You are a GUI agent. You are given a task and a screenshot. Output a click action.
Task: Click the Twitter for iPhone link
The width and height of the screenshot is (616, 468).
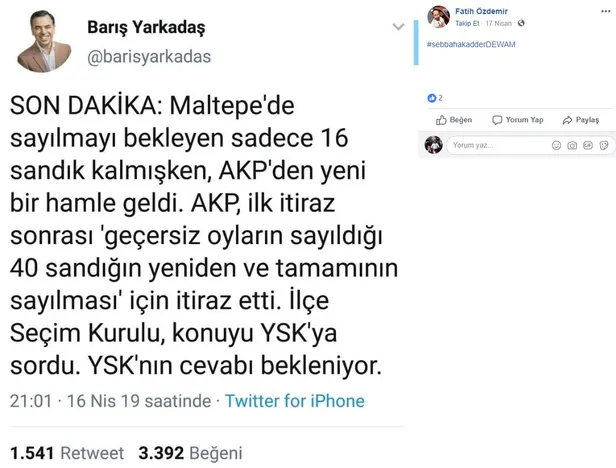295,401
